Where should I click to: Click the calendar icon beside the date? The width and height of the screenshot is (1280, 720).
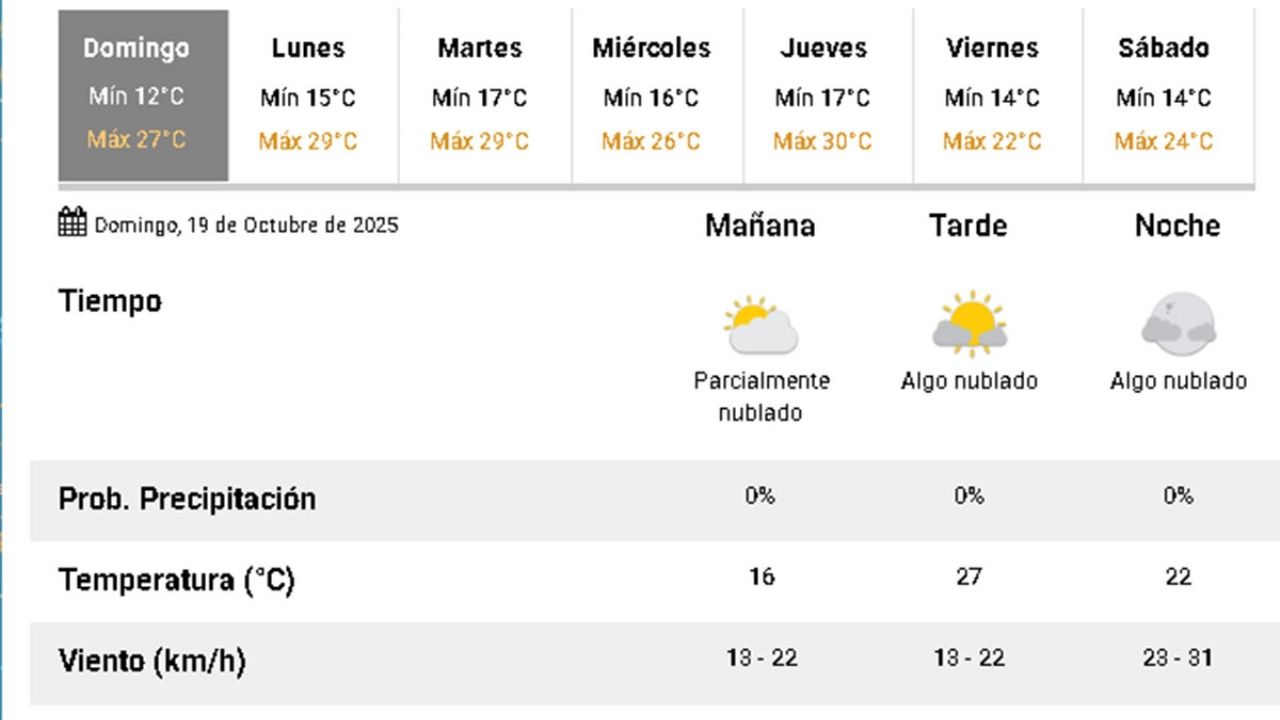[x=72, y=223]
